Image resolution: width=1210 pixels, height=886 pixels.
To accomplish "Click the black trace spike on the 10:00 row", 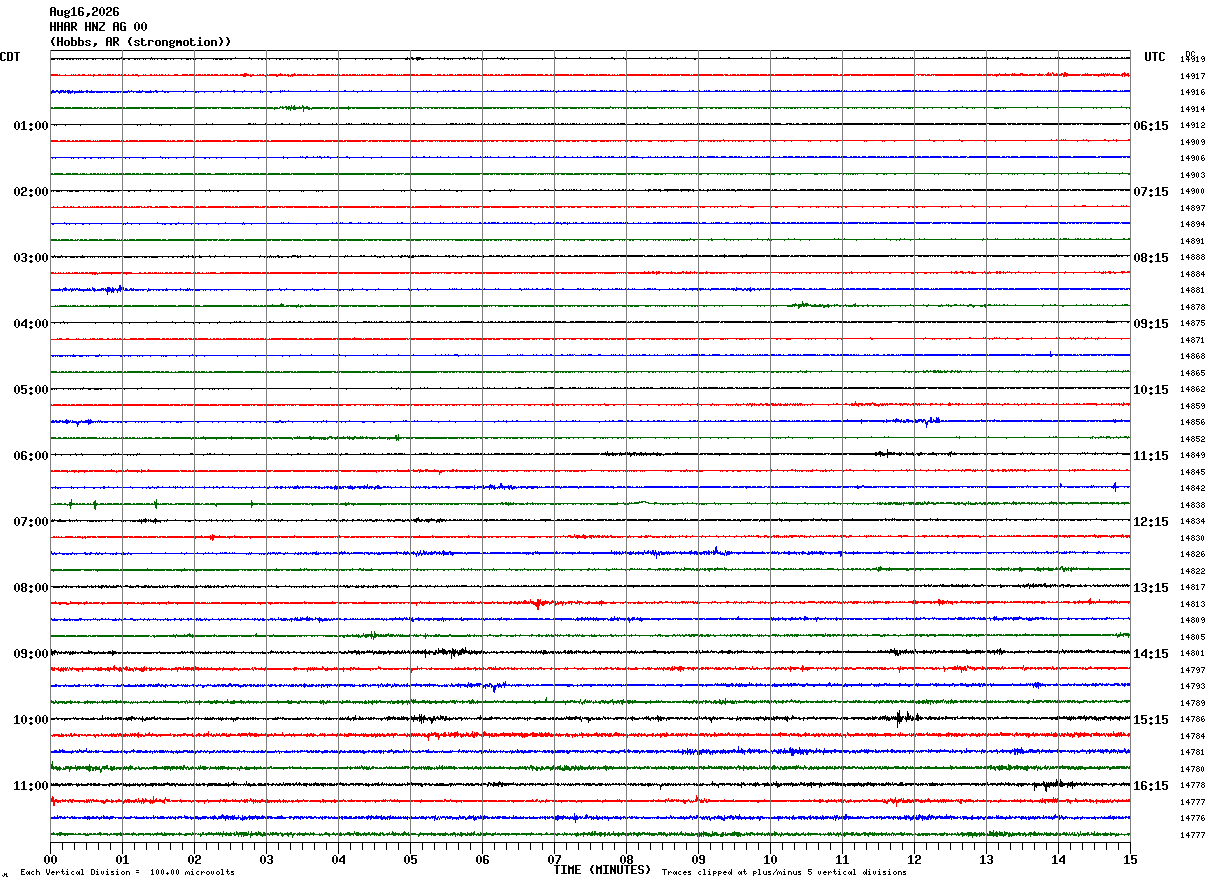I will click(x=900, y=717).
